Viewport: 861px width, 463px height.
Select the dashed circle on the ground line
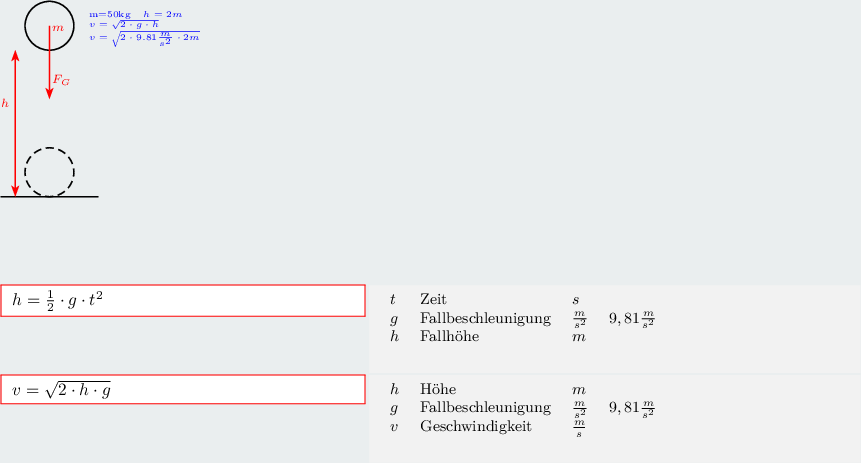coord(49,171)
